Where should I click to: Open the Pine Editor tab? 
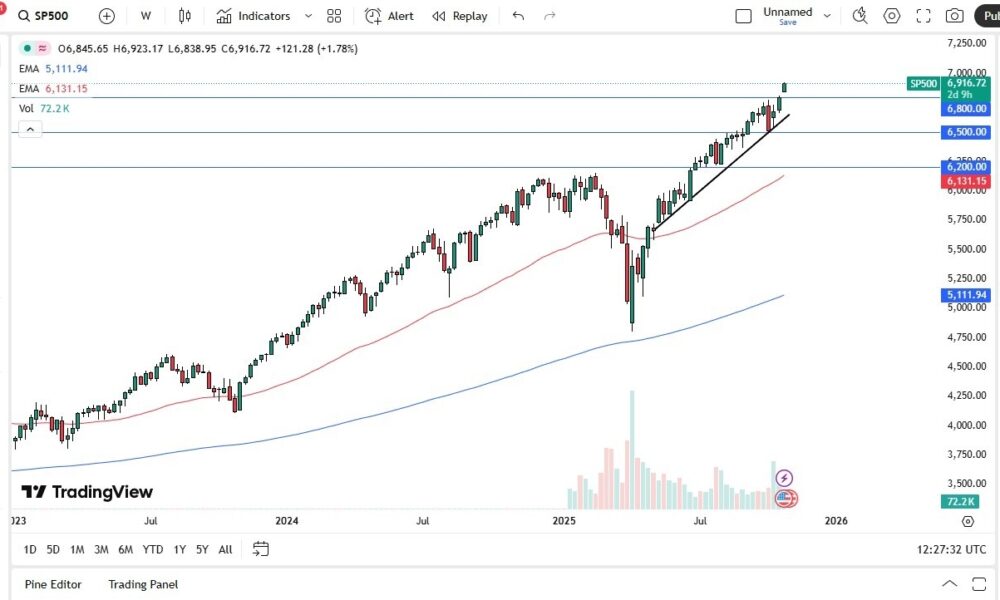click(x=53, y=584)
